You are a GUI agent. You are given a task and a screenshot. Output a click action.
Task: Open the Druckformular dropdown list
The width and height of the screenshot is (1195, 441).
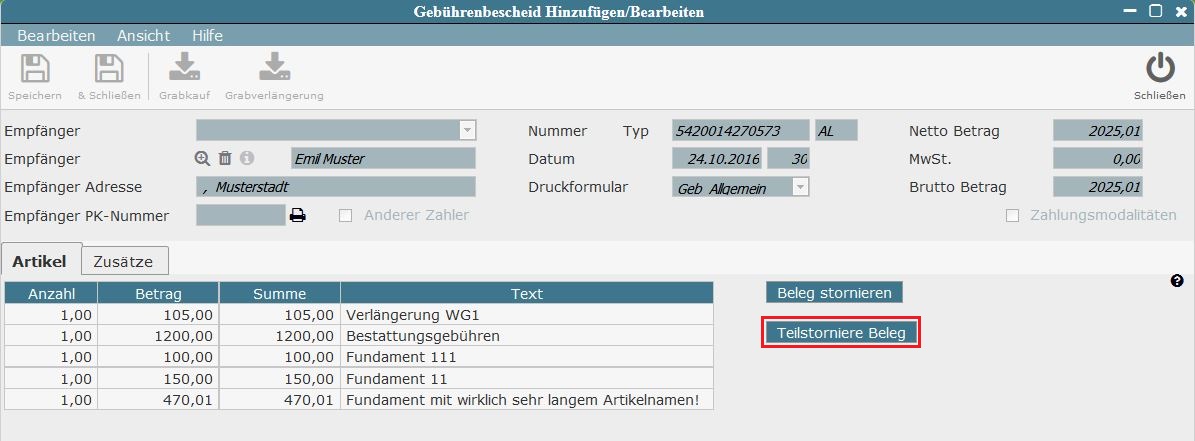(799, 187)
